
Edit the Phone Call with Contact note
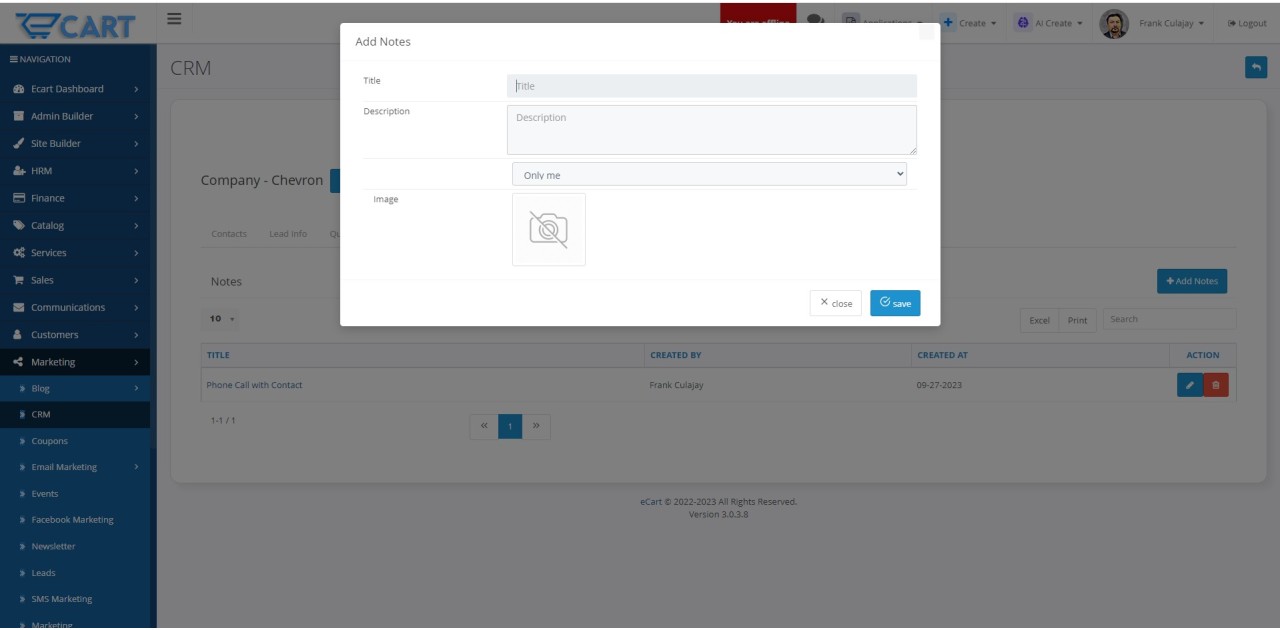coord(1190,385)
